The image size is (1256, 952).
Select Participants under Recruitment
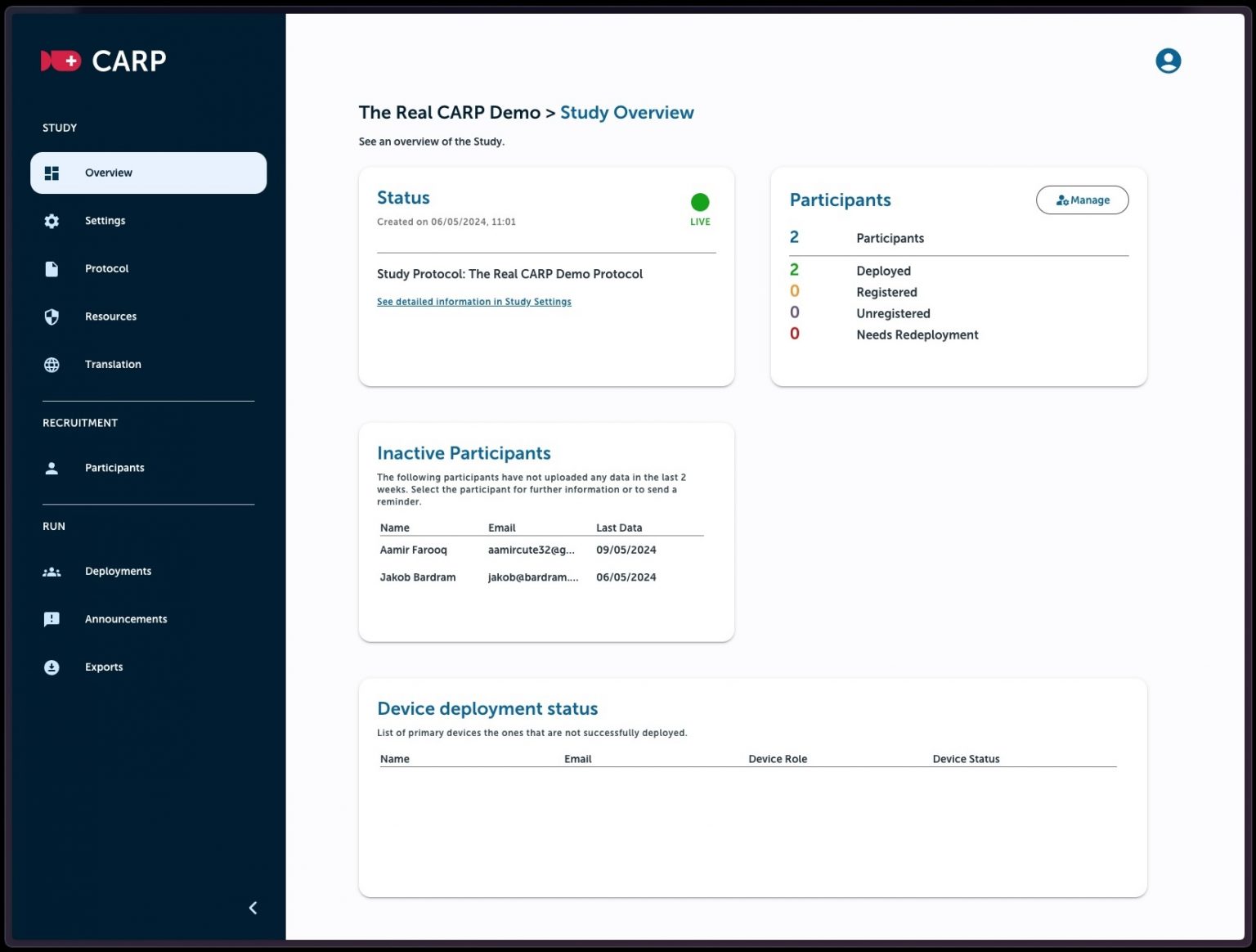pos(114,468)
